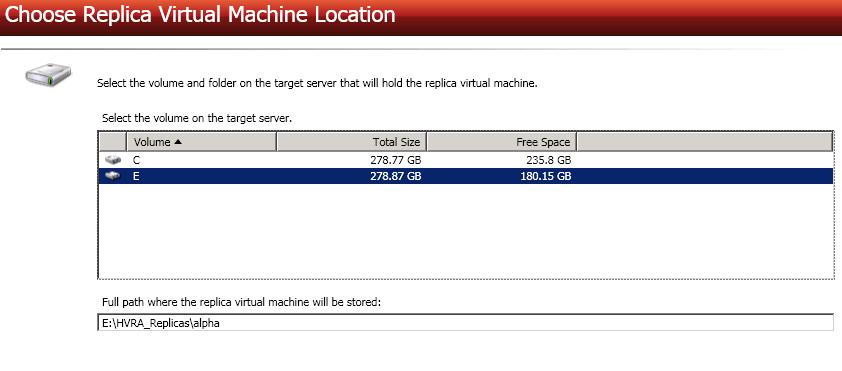The height and width of the screenshot is (371, 842).
Task: Sort by the Total Size column header
Action: [x=351, y=142]
